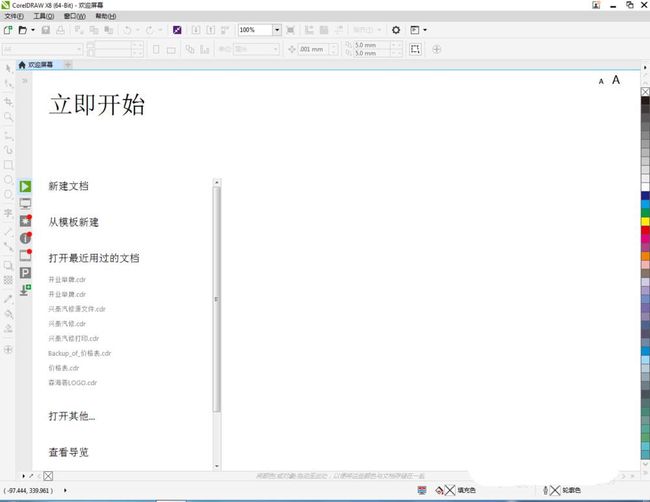Click the nudge distance .001 mm field

click(314, 49)
